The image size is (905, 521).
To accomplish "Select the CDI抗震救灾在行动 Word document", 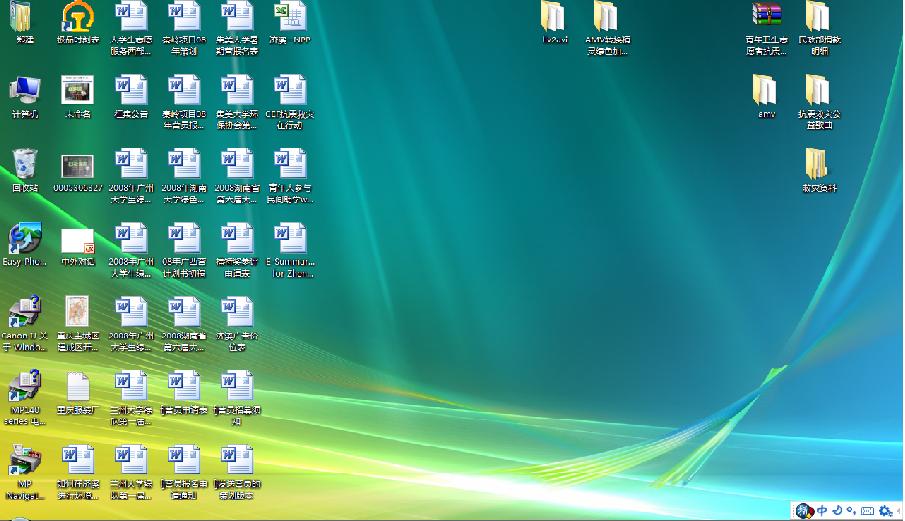I will [x=290, y=91].
